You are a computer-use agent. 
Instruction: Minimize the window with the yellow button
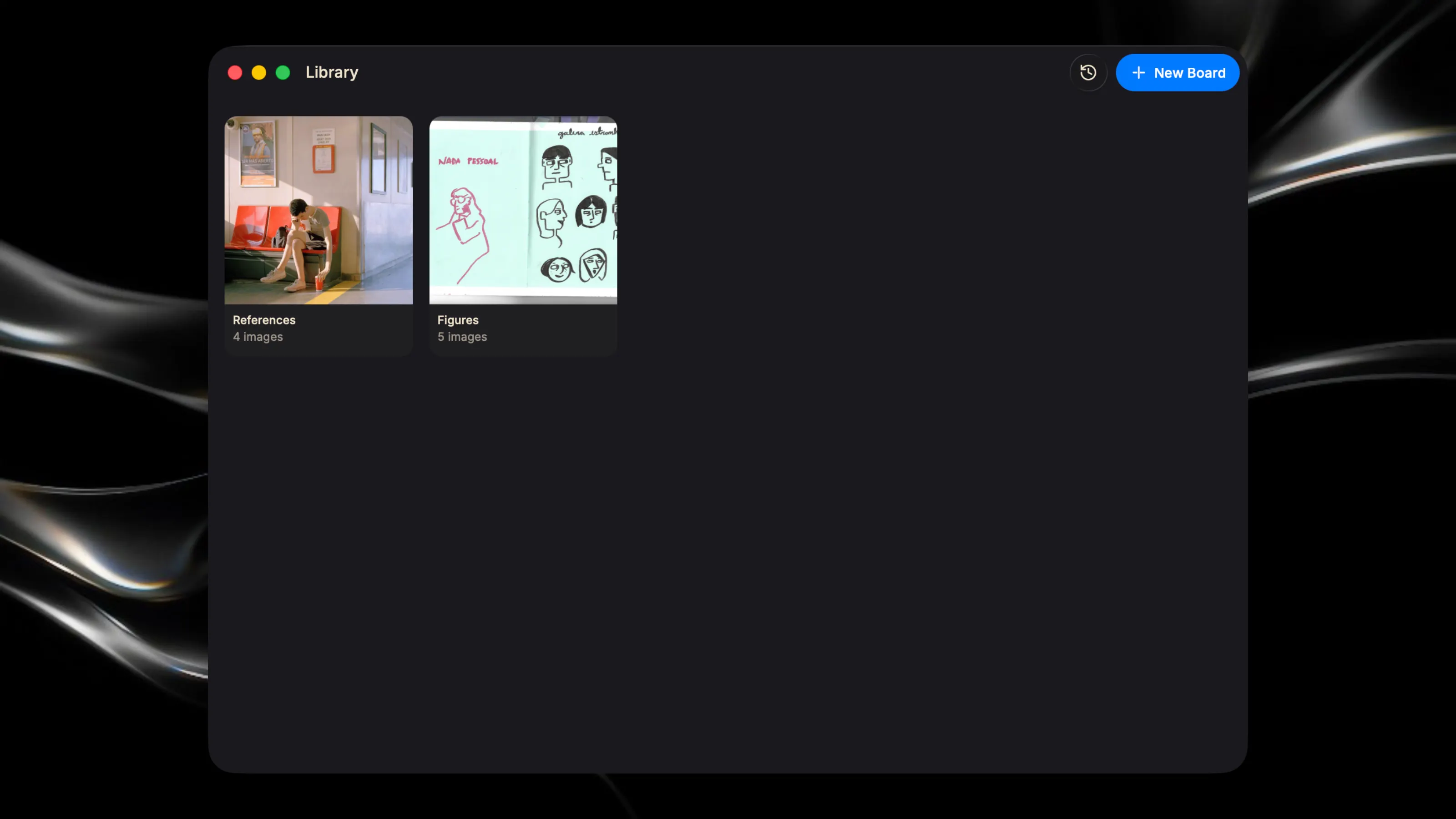(x=259, y=72)
